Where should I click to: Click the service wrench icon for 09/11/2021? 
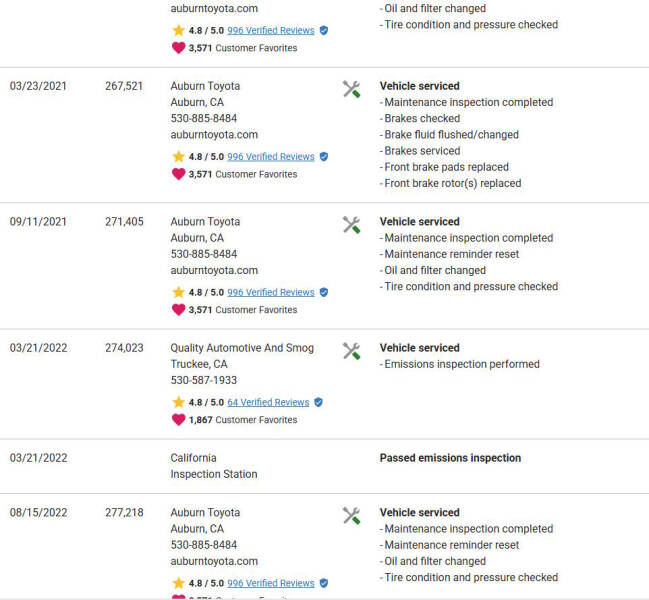351,225
